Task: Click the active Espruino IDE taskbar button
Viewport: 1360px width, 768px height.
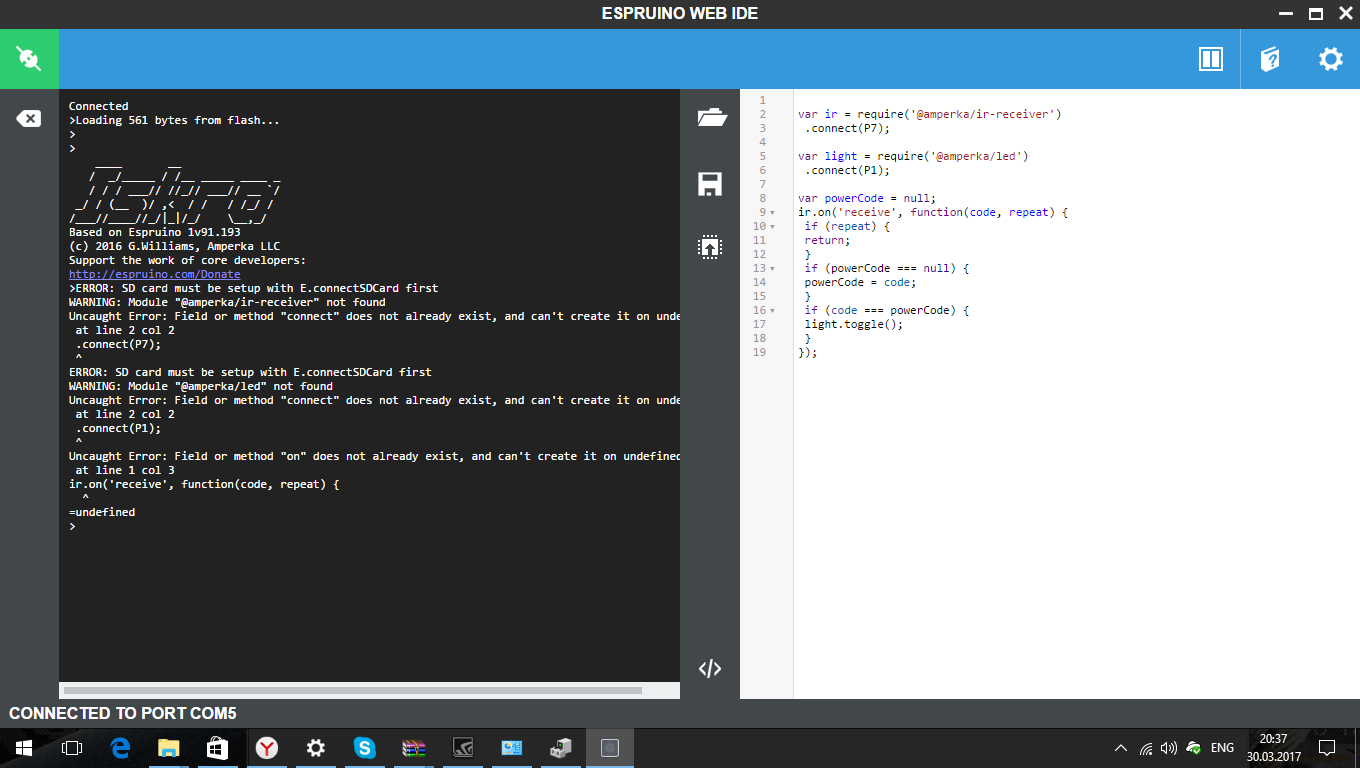Action: (x=610, y=748)
